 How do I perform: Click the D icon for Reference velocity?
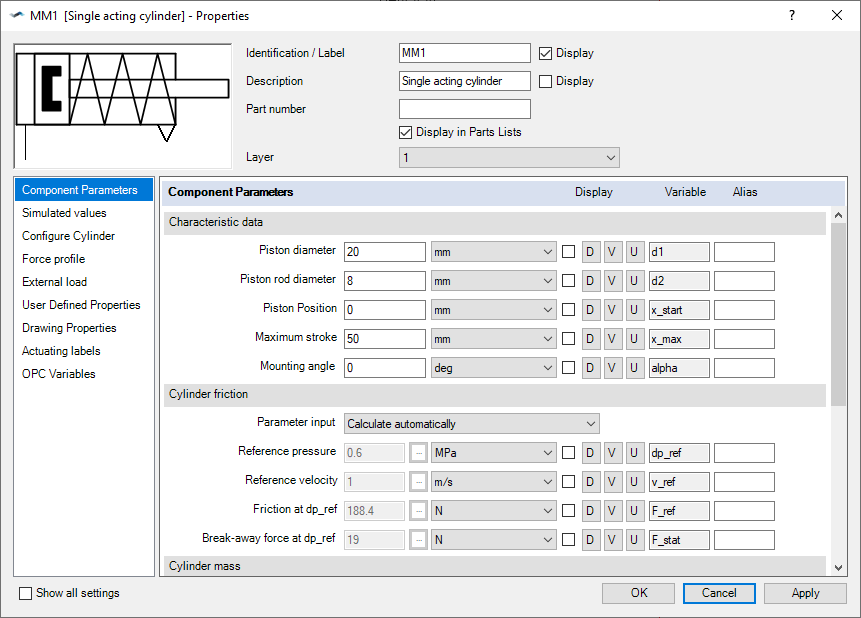pos(590,481)
